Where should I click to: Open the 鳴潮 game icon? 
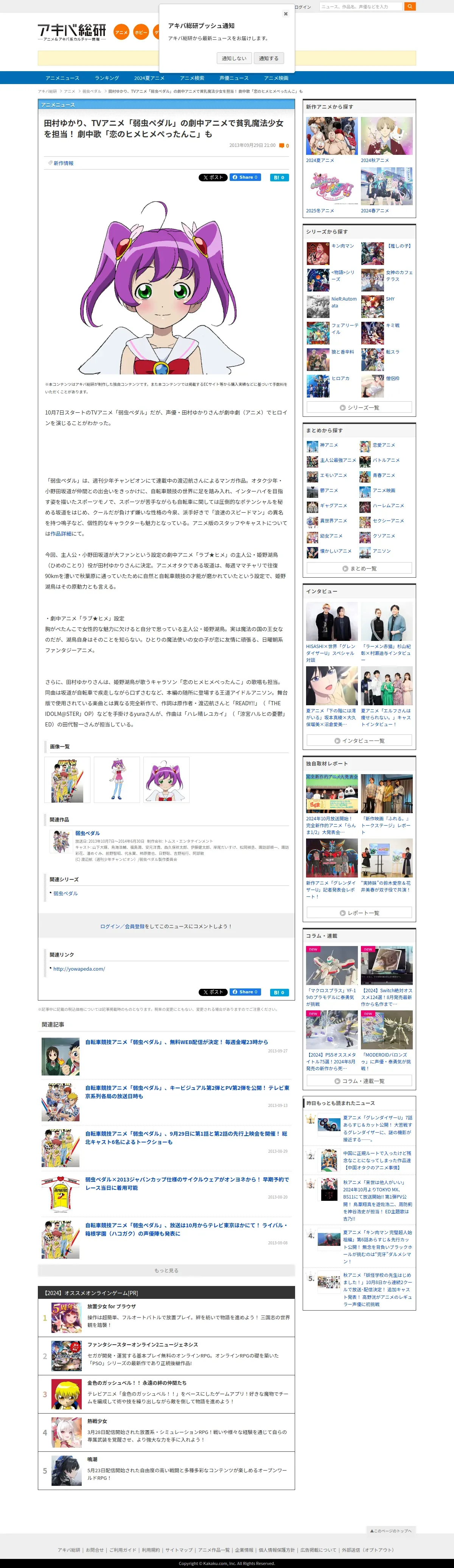66,1471
